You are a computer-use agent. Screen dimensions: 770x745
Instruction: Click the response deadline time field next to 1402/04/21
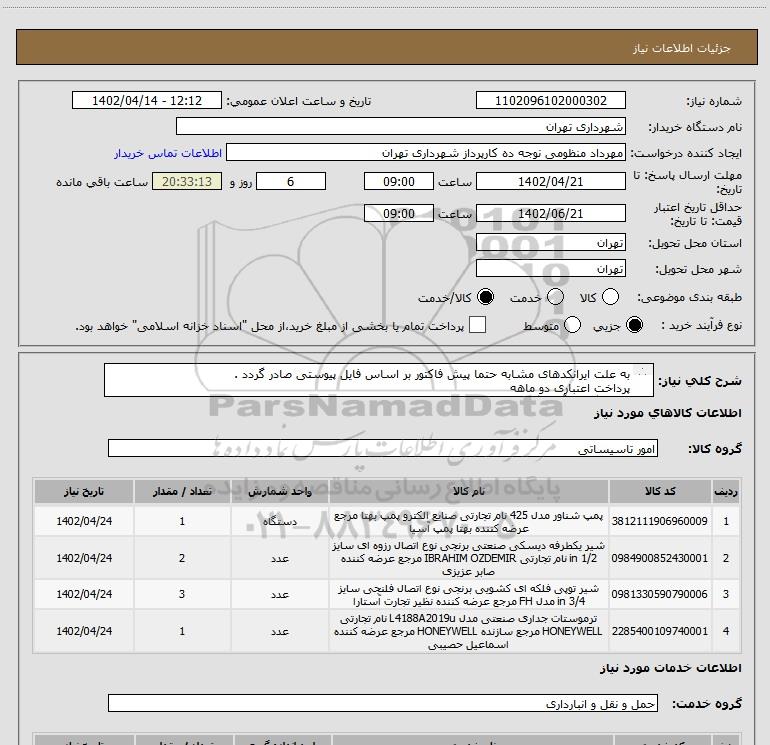(399, 181)
